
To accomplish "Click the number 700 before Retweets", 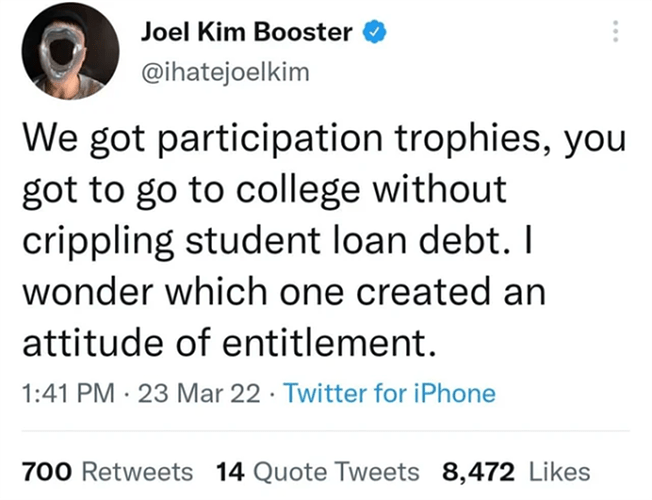I will (47, 472).
